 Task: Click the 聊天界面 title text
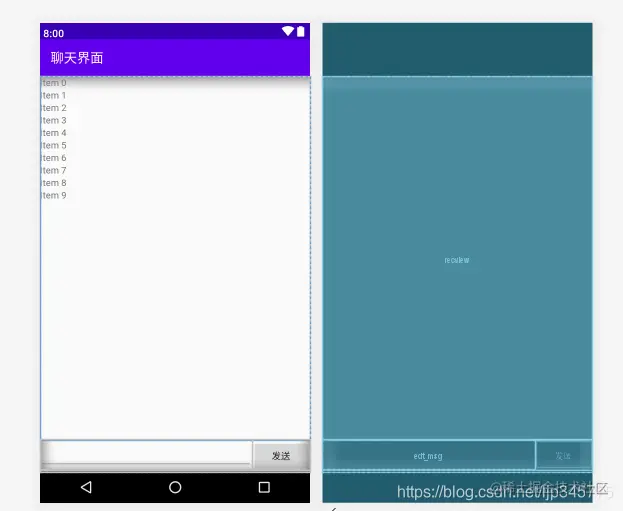[x=77, y=58]
